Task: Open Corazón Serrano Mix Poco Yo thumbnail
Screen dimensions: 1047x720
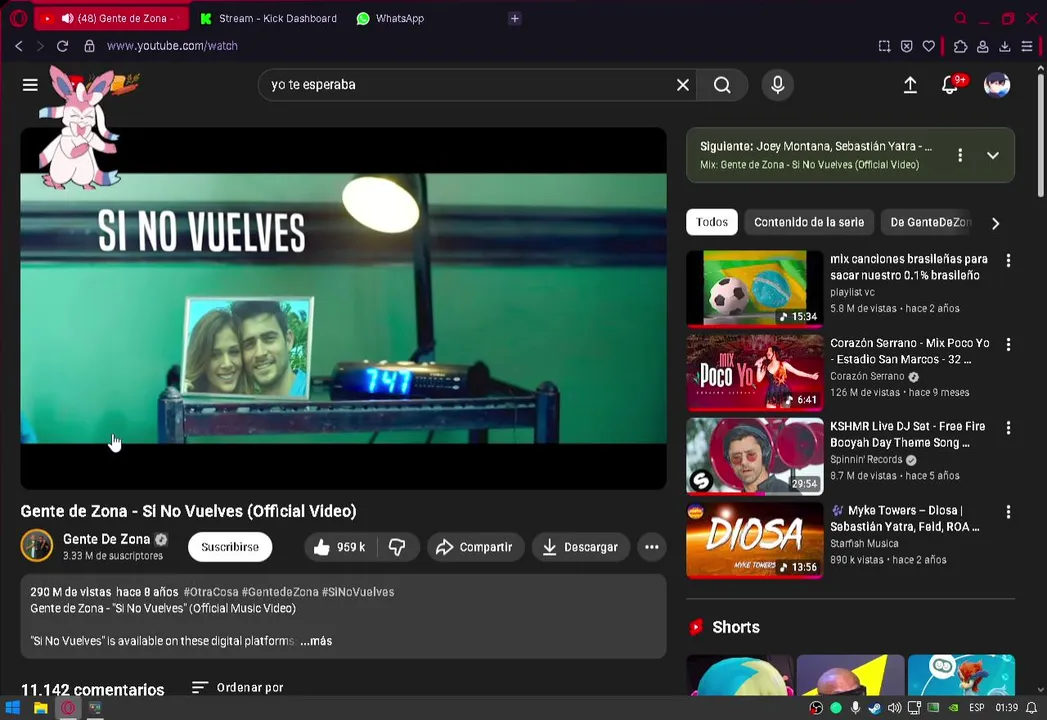Action: coord(755,373)
